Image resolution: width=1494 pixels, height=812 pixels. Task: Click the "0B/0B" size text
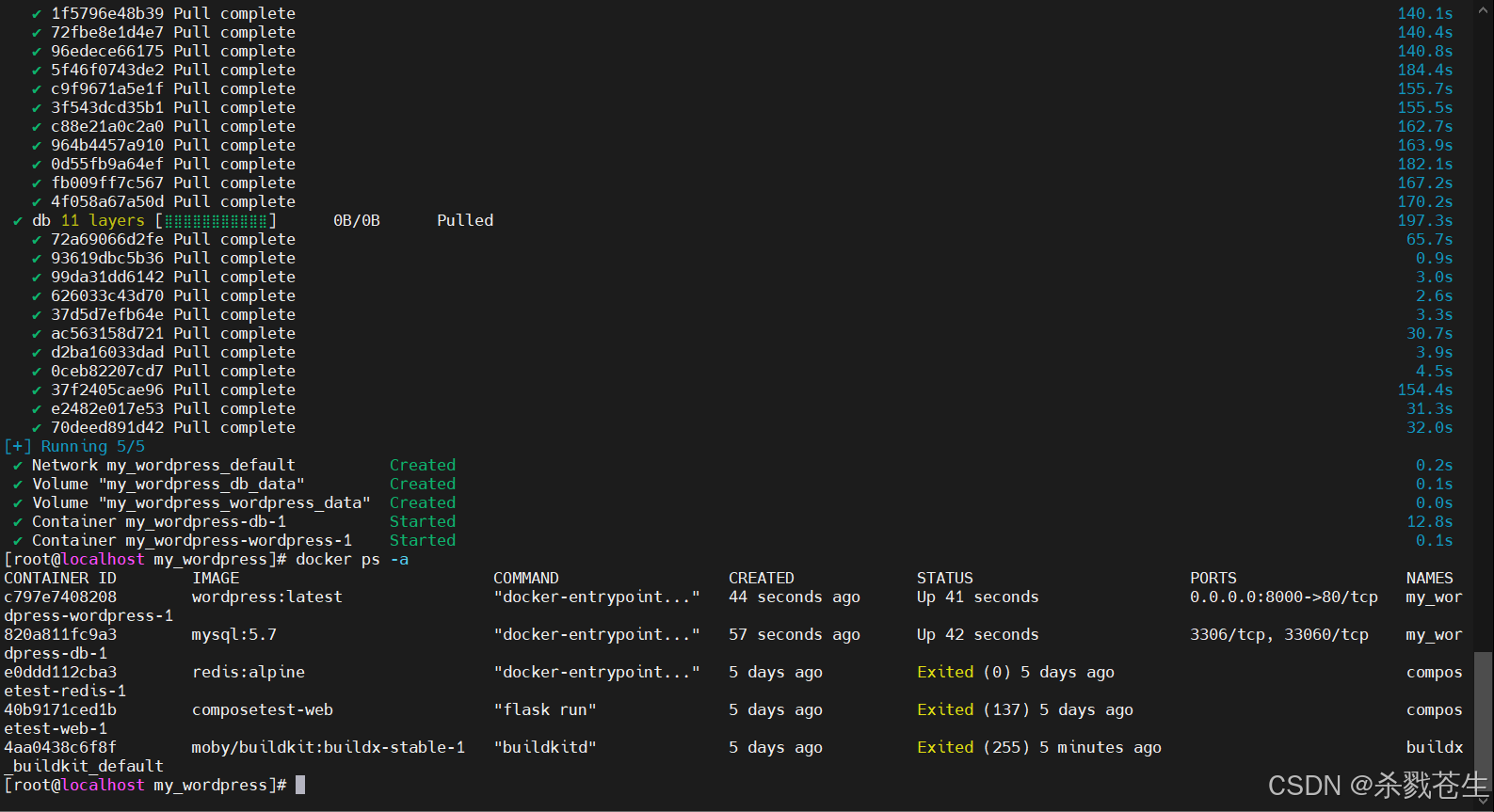point(357,220)
